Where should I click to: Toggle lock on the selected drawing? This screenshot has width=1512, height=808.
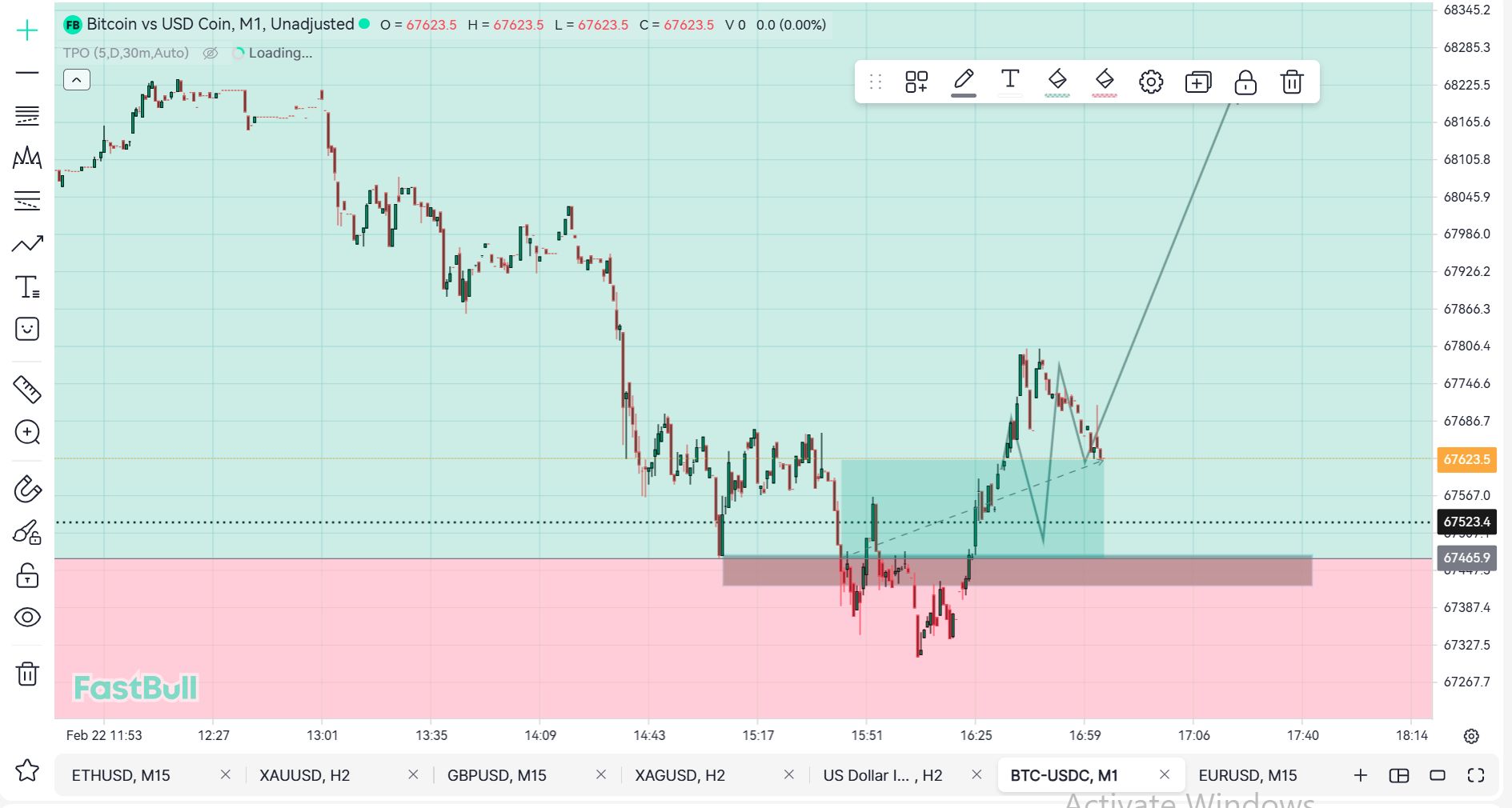point(1245,82)
